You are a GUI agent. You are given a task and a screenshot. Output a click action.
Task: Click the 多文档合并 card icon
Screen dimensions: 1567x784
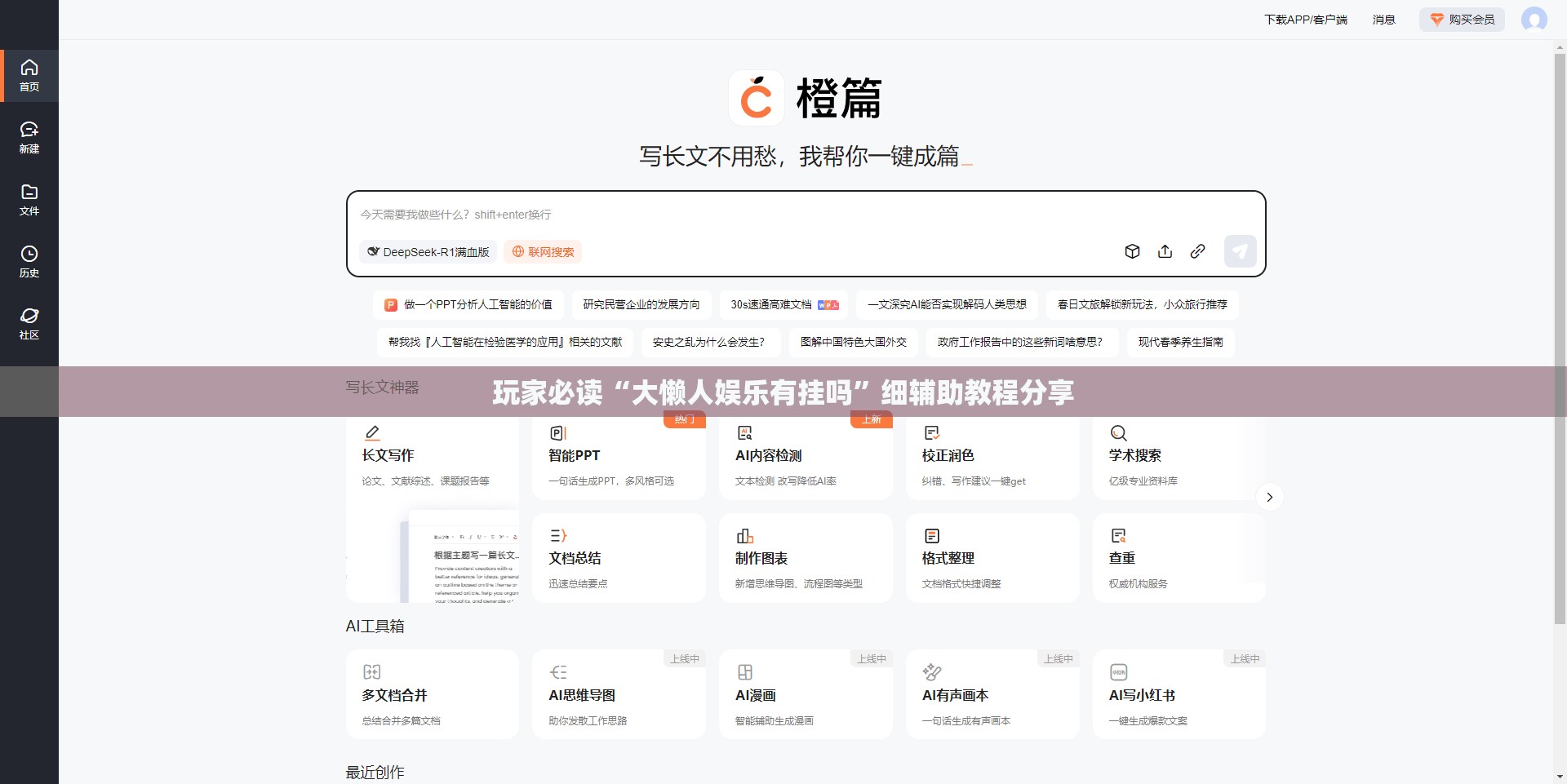pyautogui.click(x=372, y=672)
